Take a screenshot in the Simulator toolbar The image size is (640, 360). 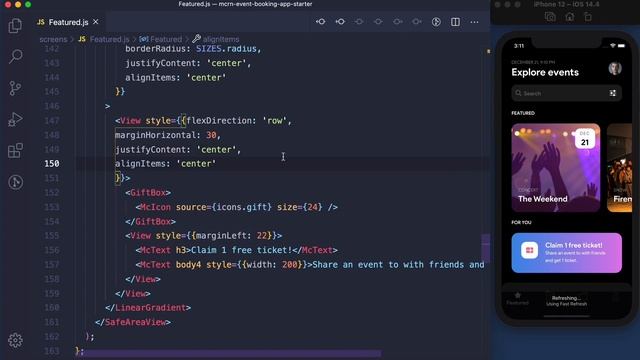550,17
